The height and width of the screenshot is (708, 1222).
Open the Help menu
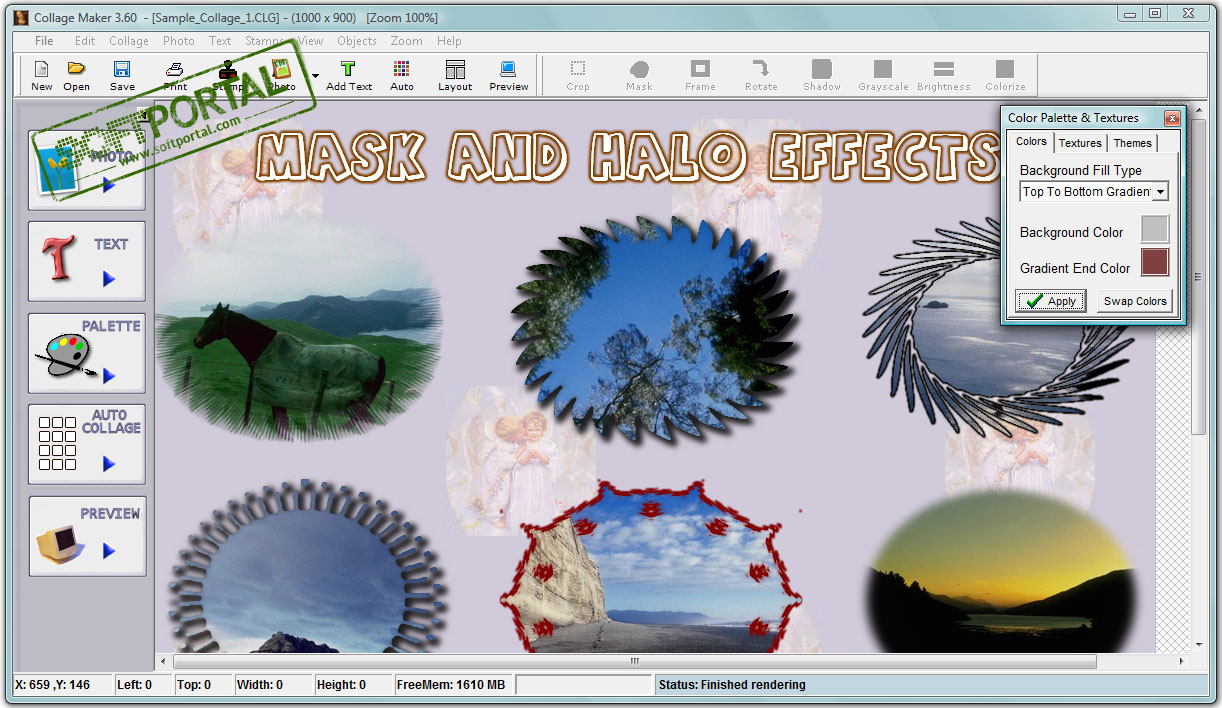[449, 41]
